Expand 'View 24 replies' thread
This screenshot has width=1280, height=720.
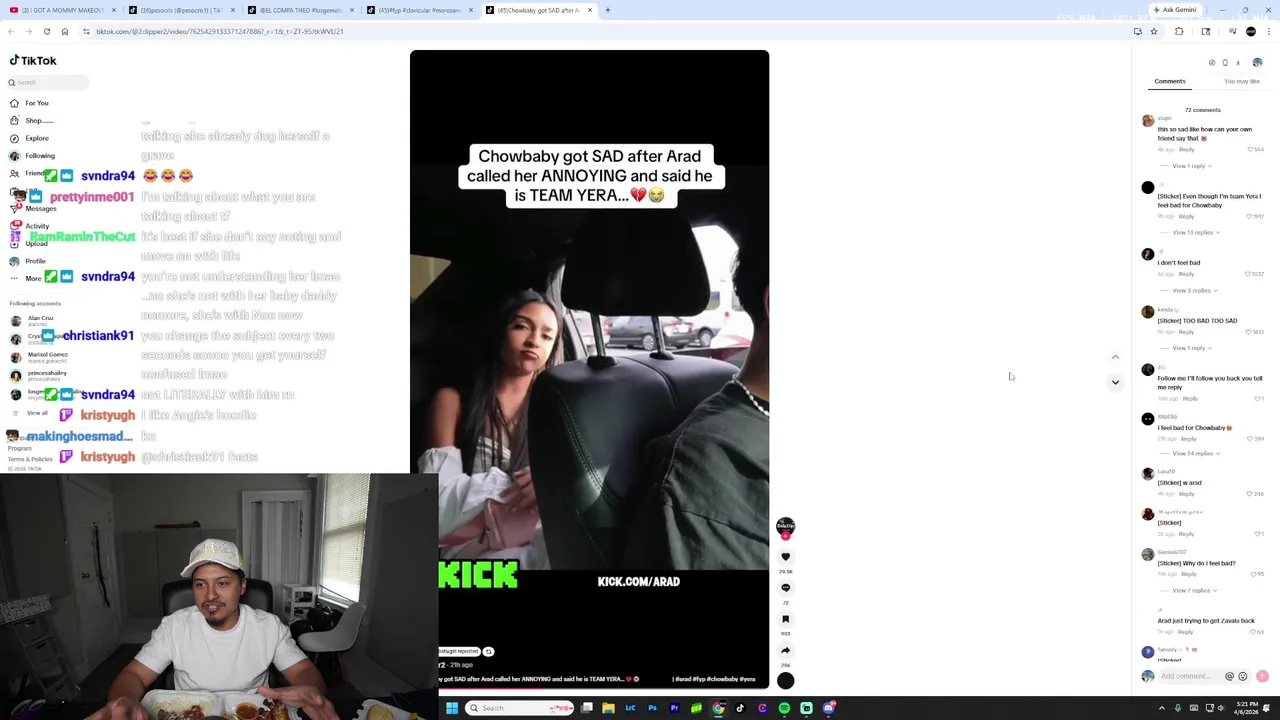click(1196, 453)
